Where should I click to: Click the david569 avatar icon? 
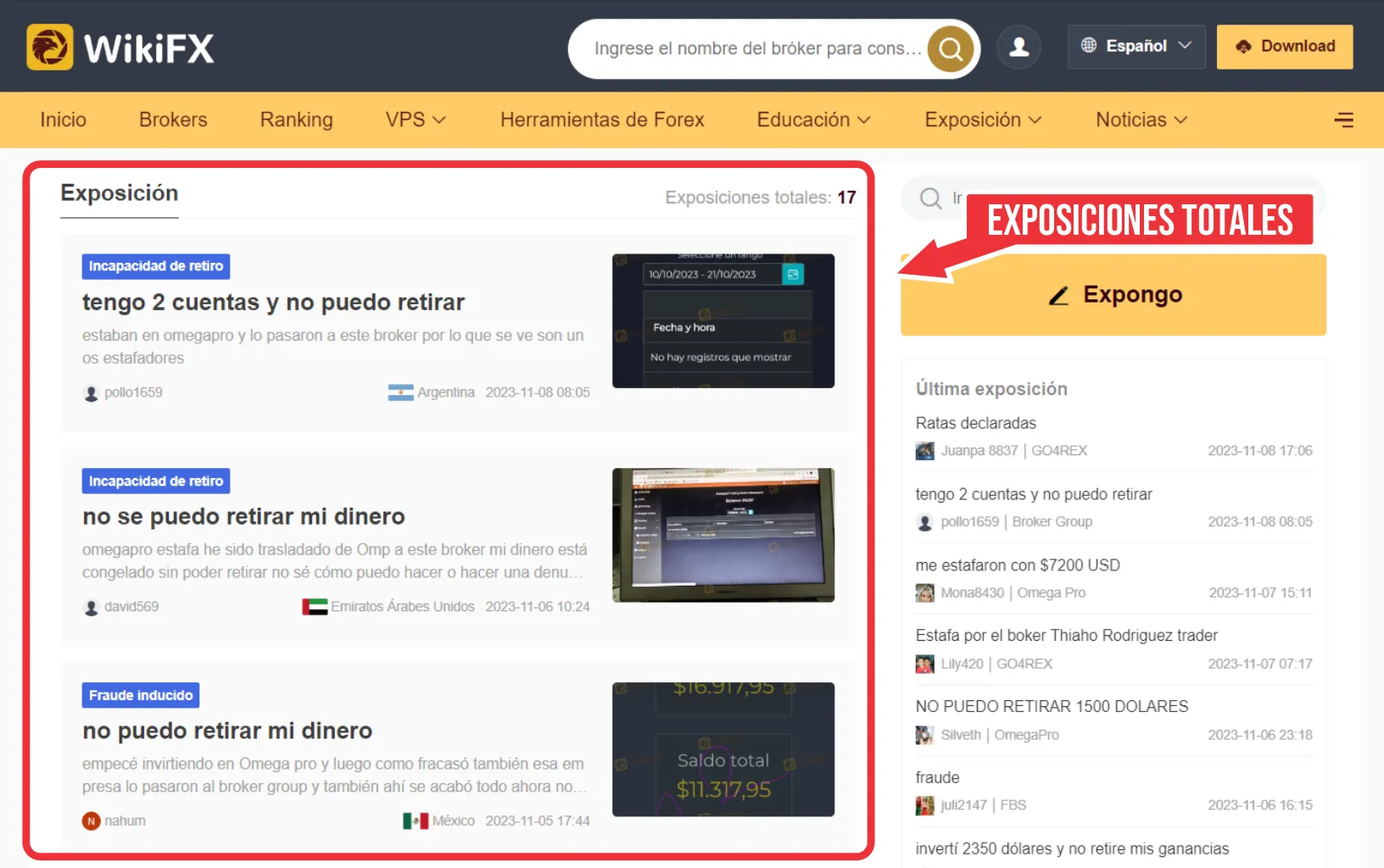coord(91,608)
